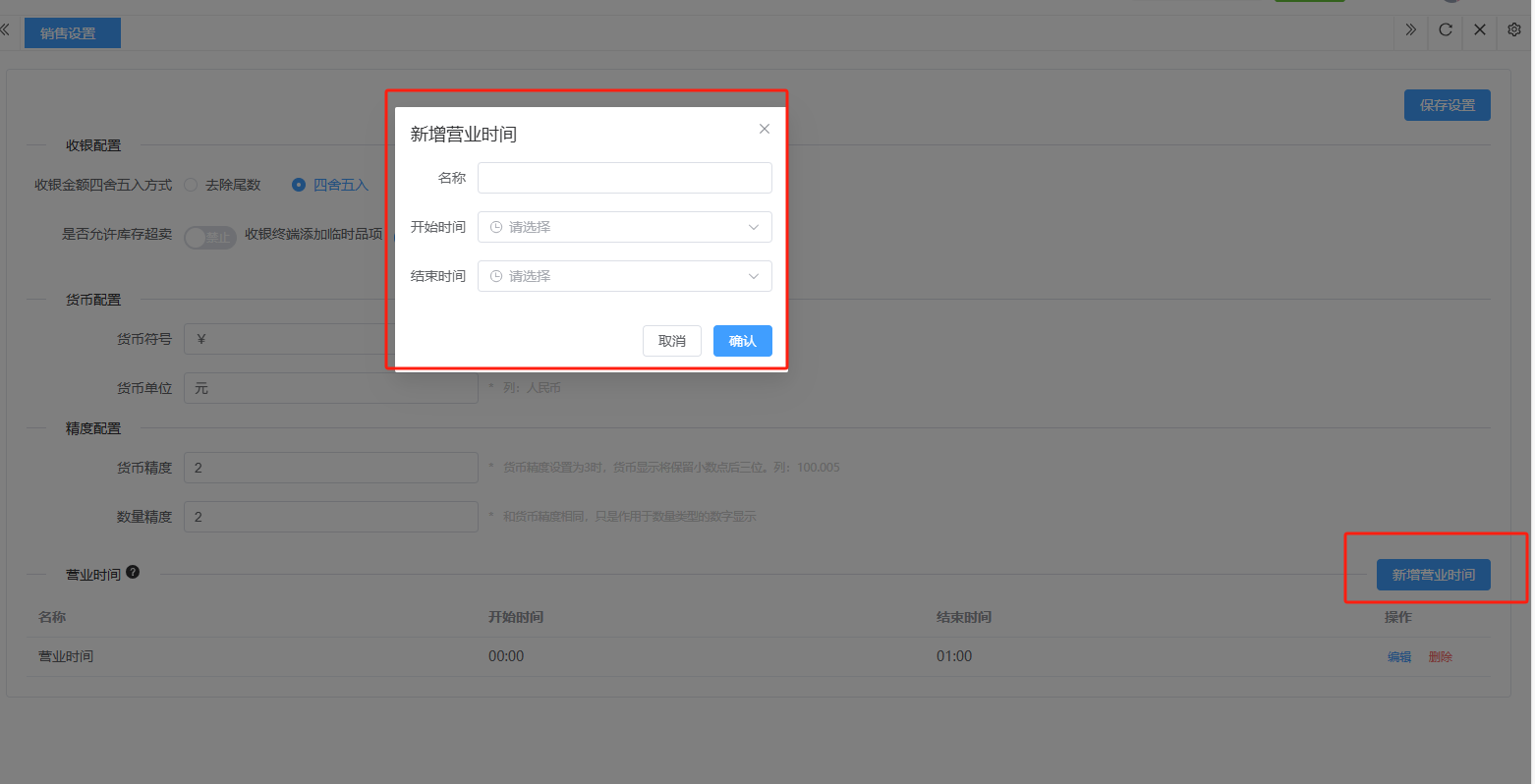This screenshot has width=1535, height=784.
Task: Click the close tab X icon
Action: (x=1479, y=29)
